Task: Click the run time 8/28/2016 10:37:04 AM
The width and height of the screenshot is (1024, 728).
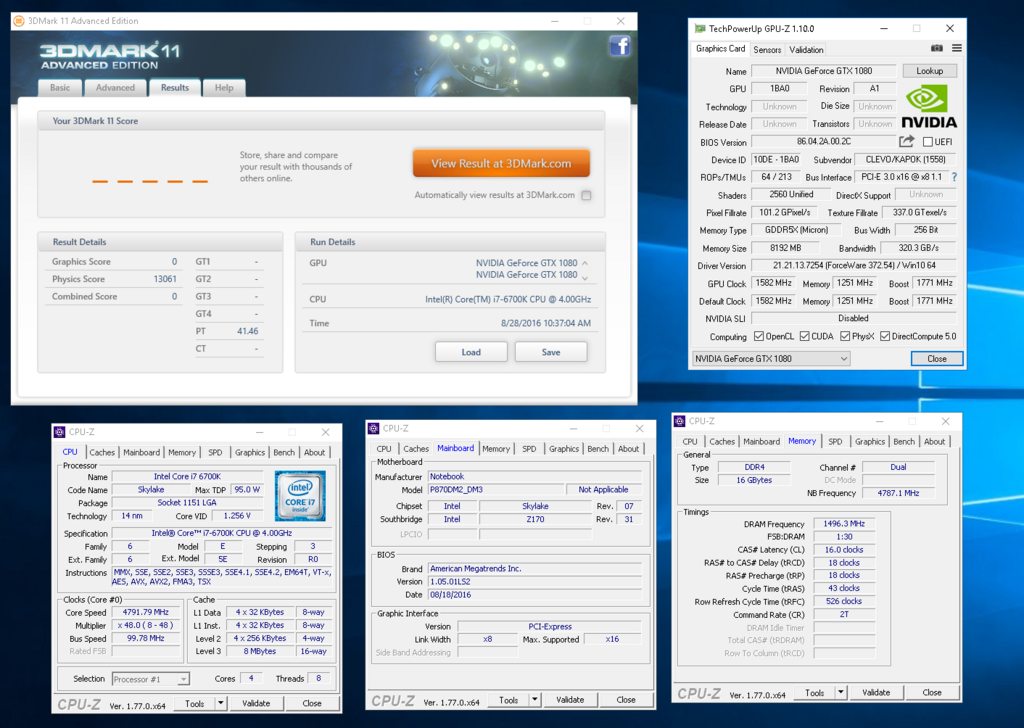Action: click(546, 323)
